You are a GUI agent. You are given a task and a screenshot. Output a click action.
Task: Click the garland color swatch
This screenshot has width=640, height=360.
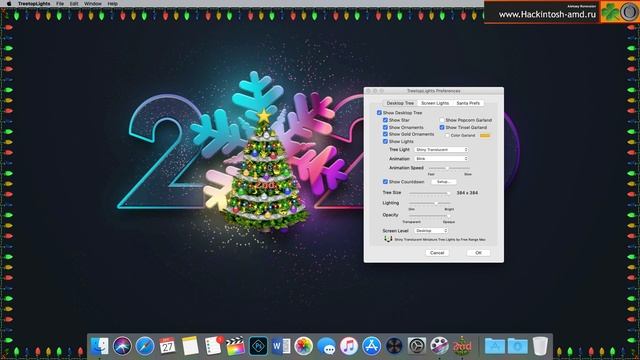[x=485, y=135]
